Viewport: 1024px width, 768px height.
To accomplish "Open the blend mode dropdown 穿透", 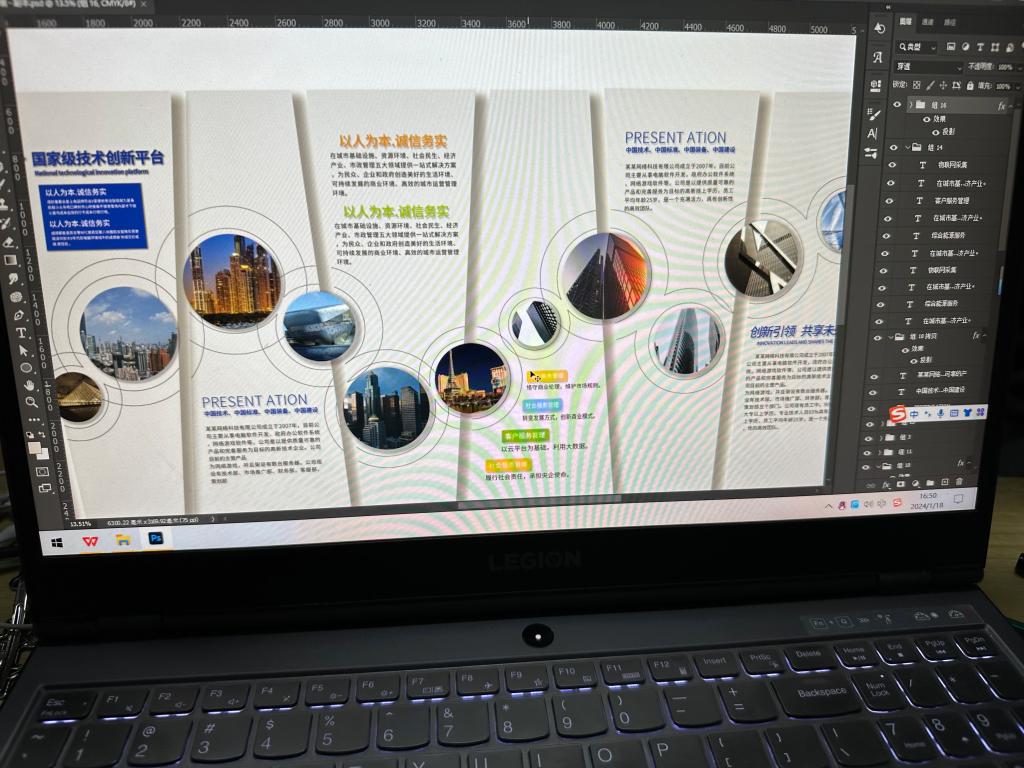I will (927, 66).
